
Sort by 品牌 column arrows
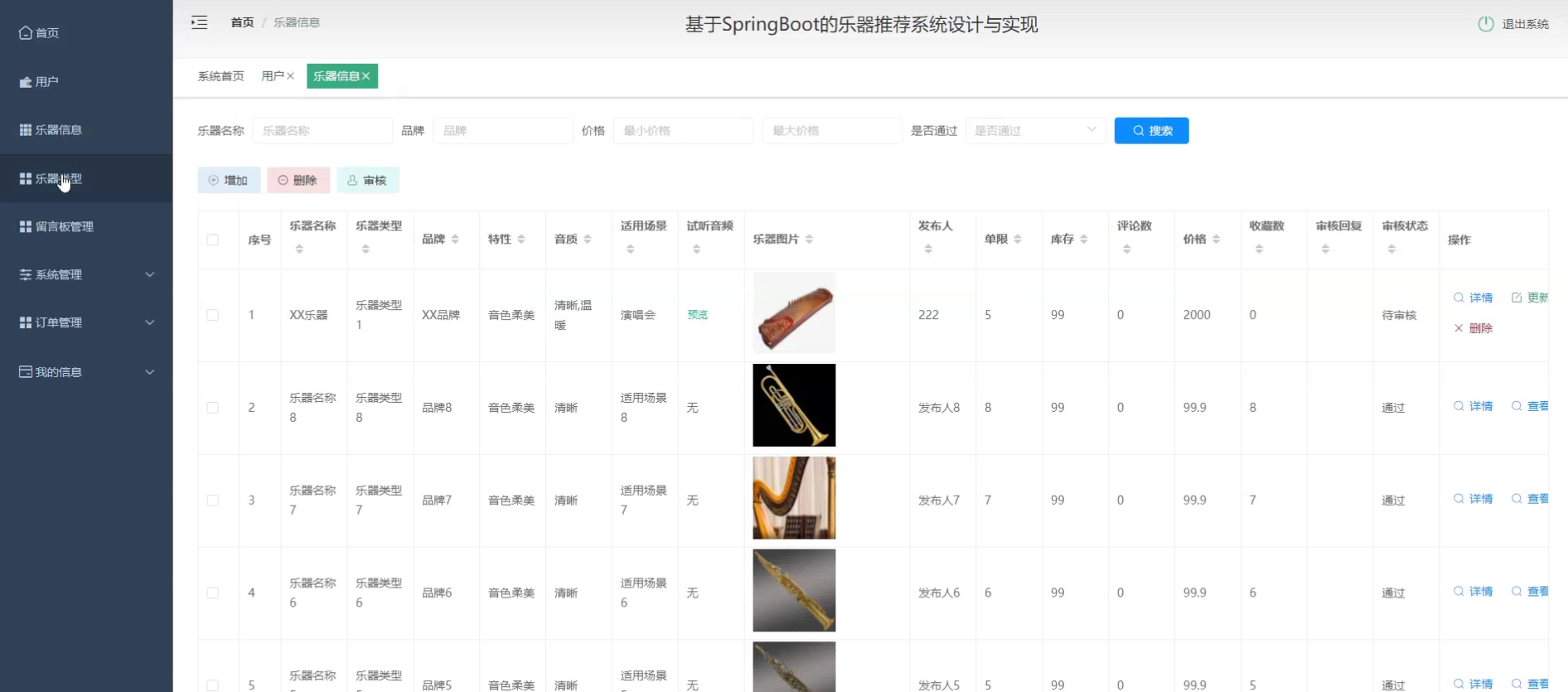pos(455,240)
